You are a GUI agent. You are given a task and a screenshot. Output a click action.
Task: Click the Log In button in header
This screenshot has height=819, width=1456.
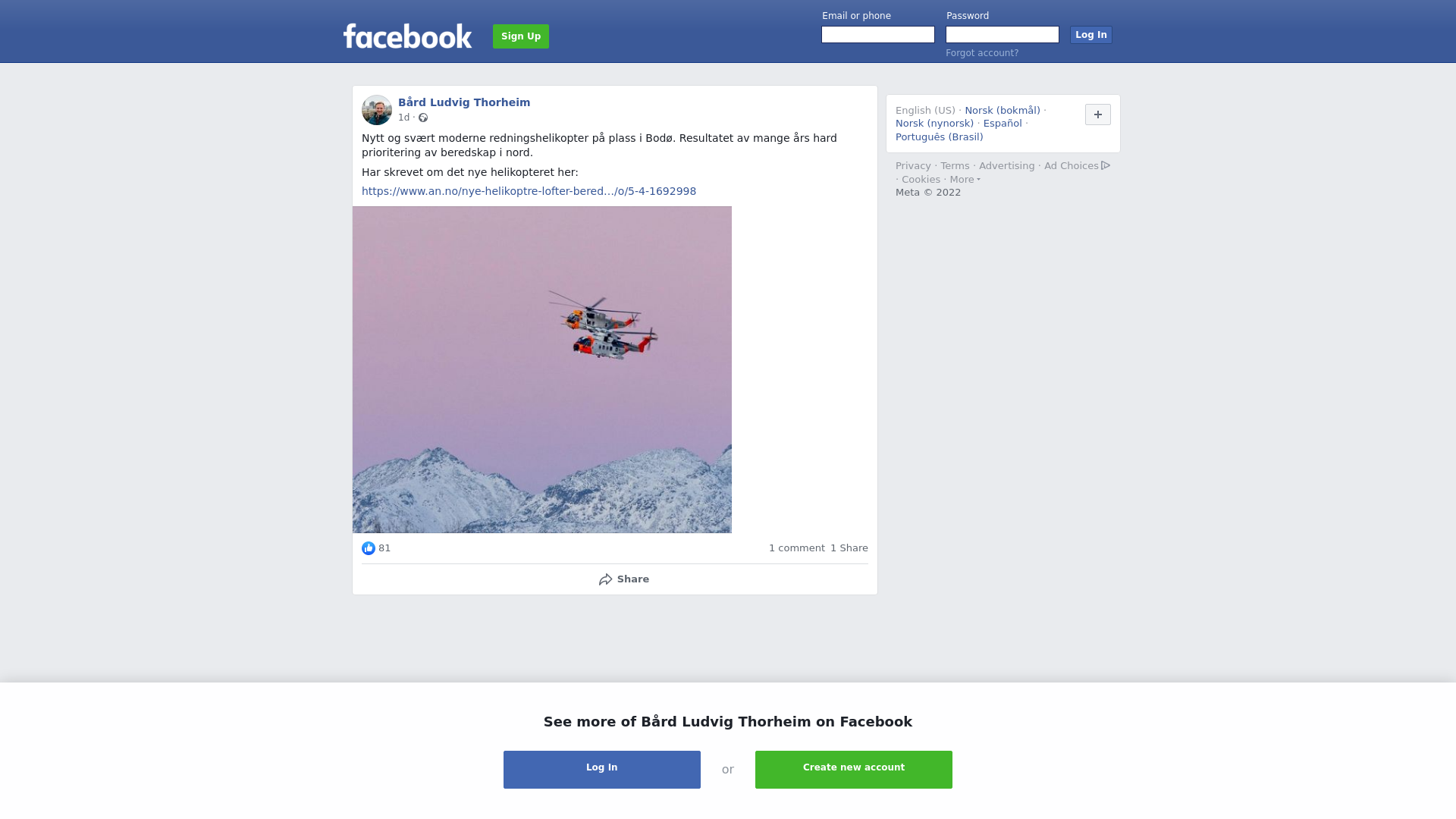point(1090,35)
